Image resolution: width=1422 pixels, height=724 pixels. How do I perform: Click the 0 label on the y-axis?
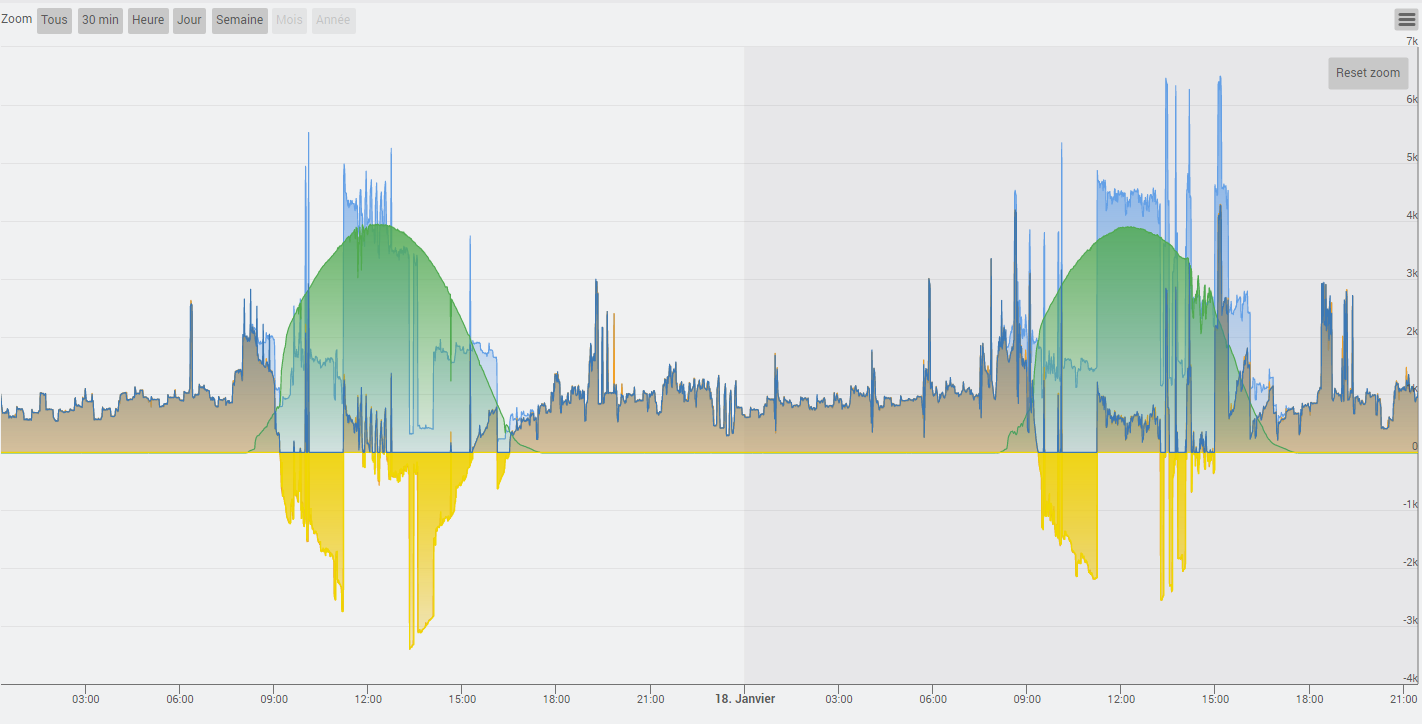[x=1414, y=446]
